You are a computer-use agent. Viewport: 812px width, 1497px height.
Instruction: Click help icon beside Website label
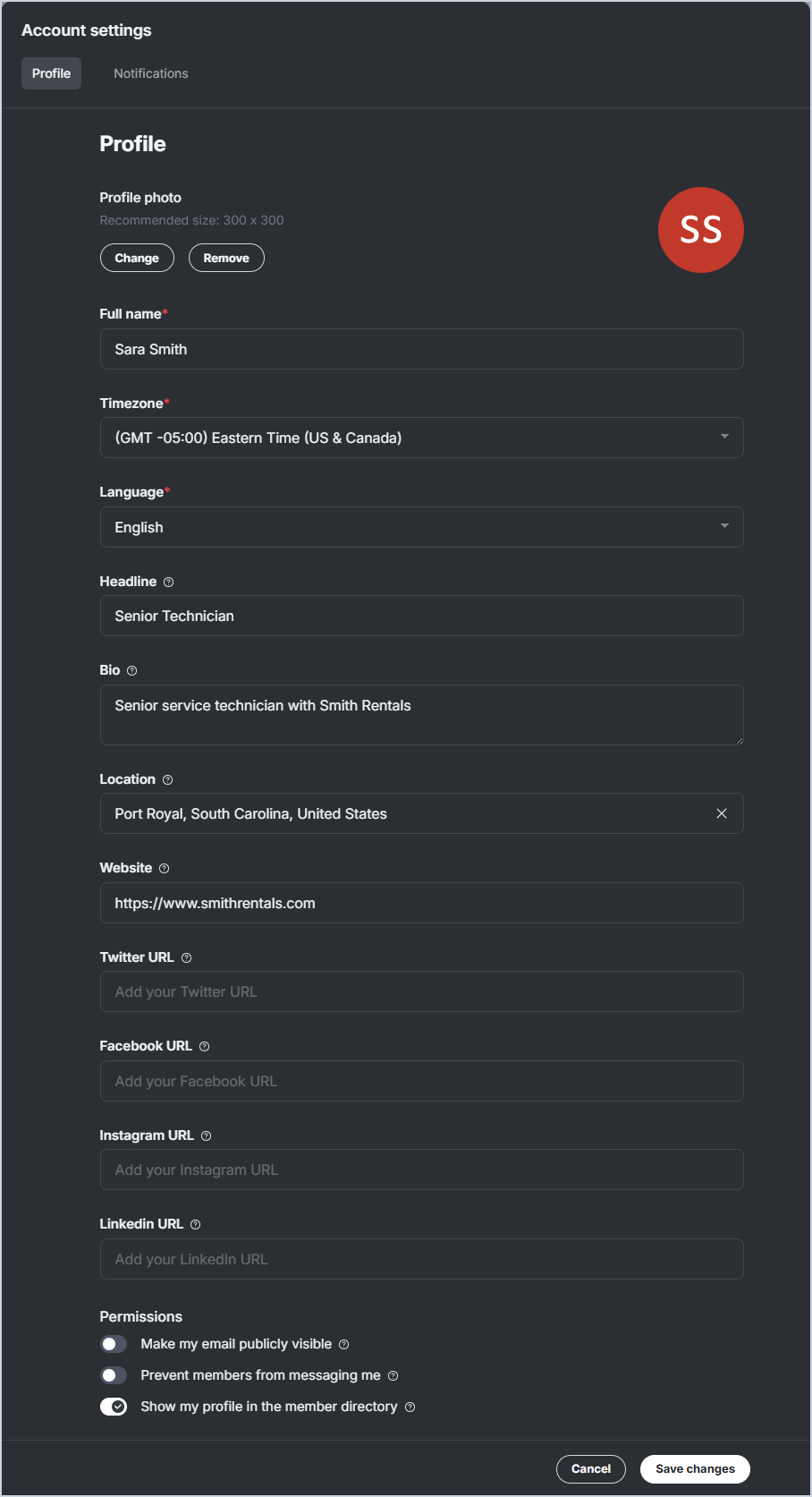(165, 869)
